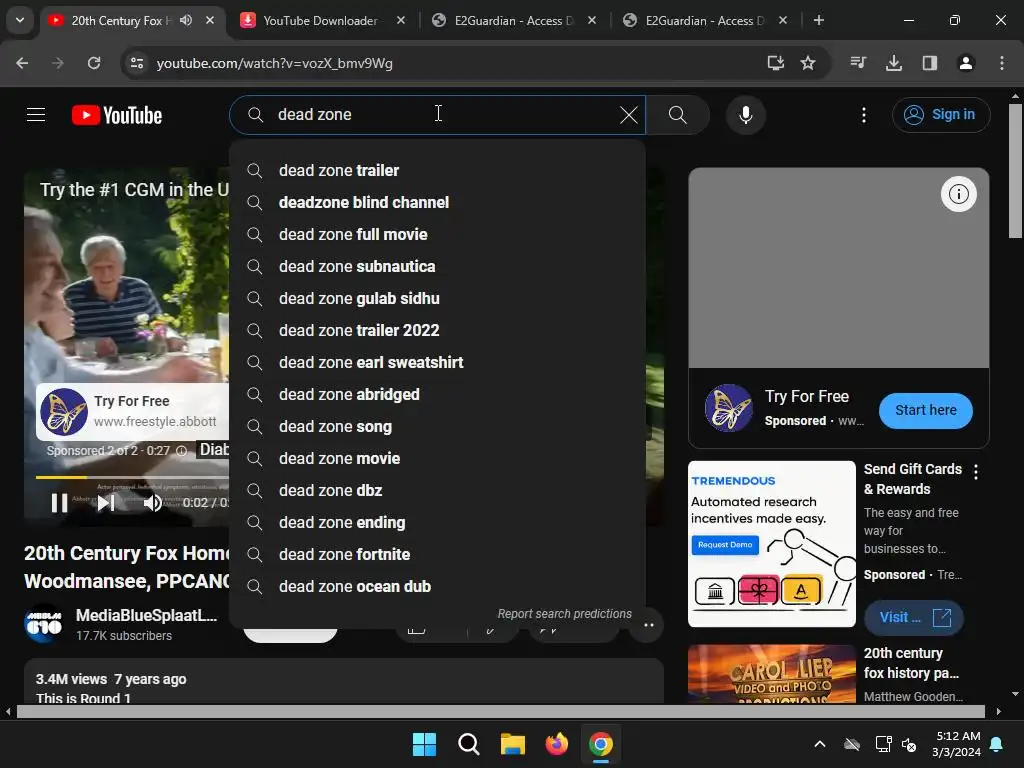Viewport: 1024px width, 768px height.
Task: Skip to next video in player
Action: coord(106,503)
